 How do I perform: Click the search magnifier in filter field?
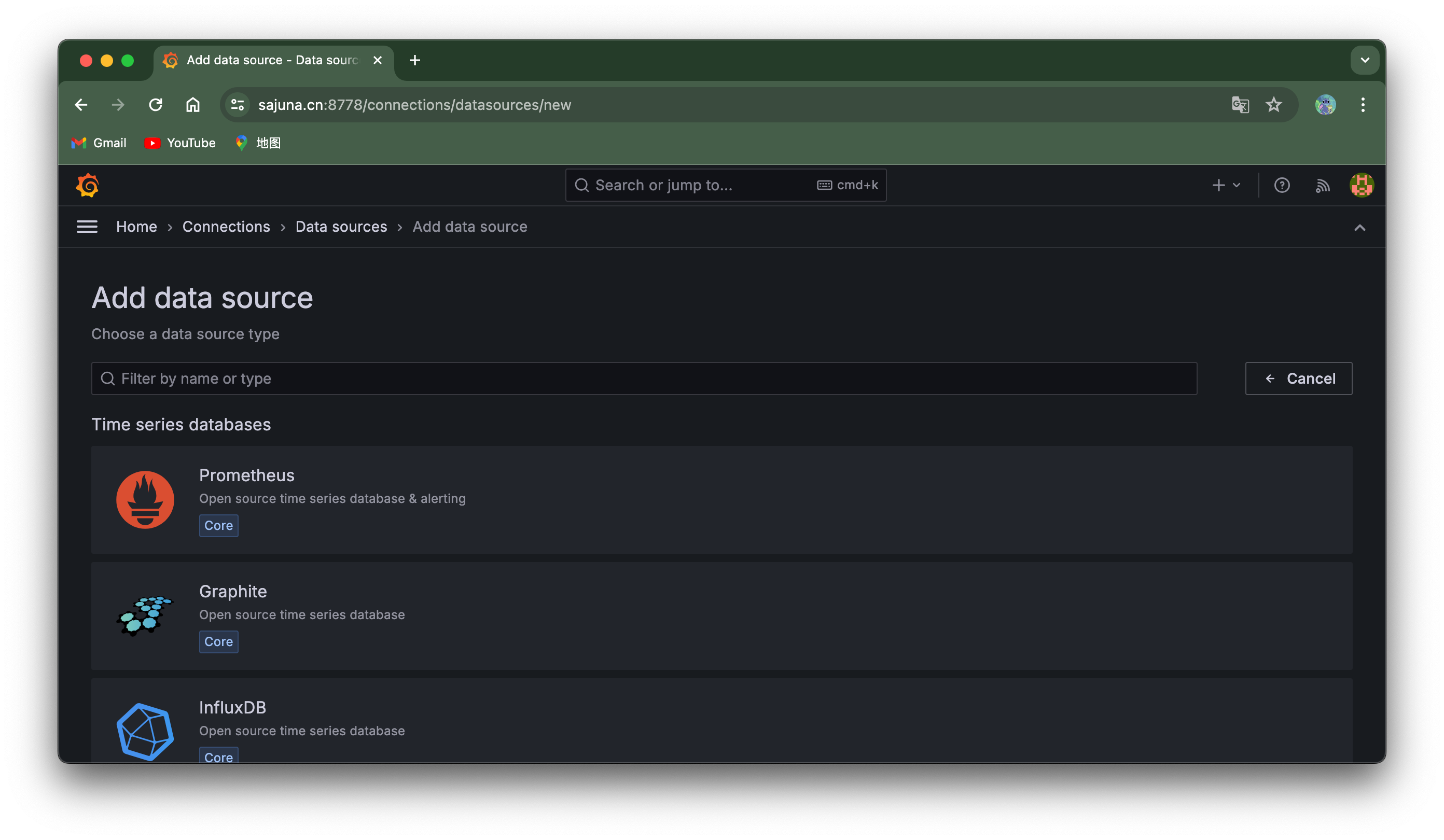tap(108, 378)
